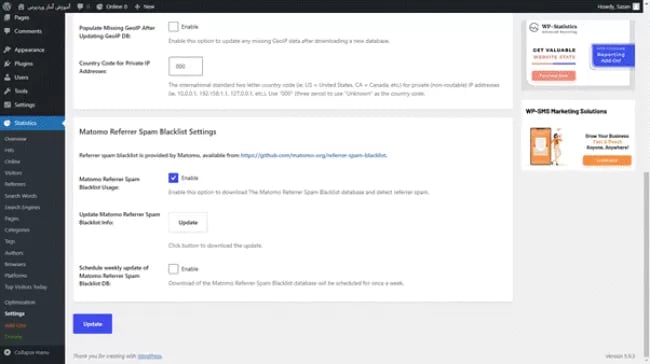Open the Referrers submenu item
650x364 pixels.
tap(15, 184)
